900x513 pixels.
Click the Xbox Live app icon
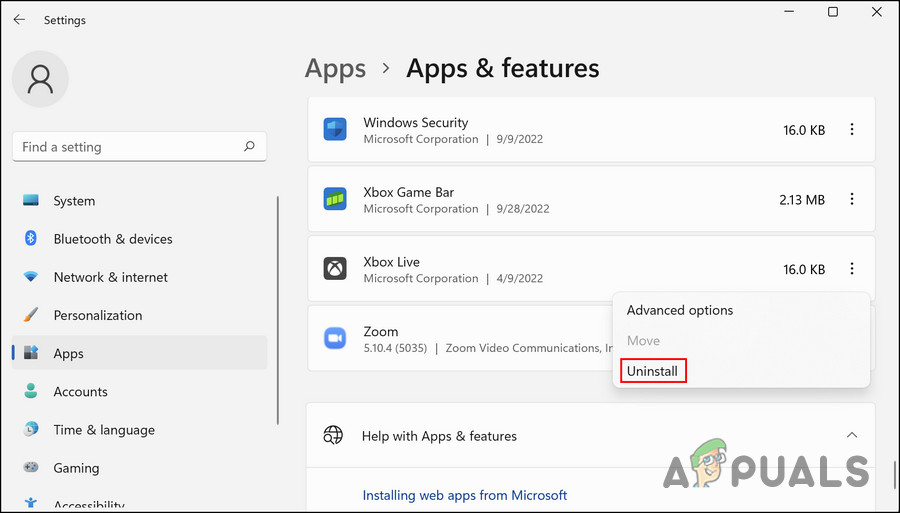coord(335,269)
